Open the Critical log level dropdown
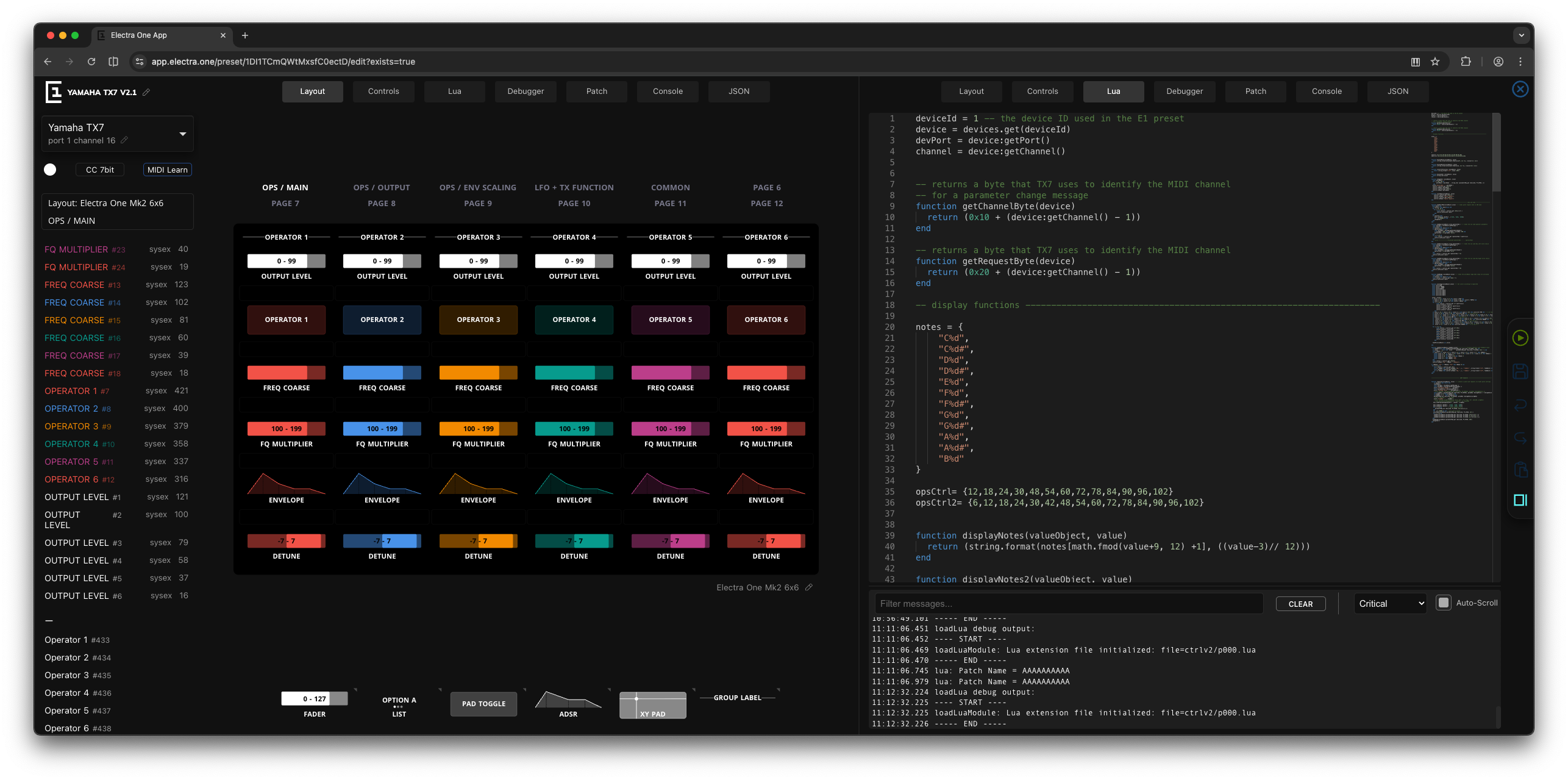 pos(1390,603)
